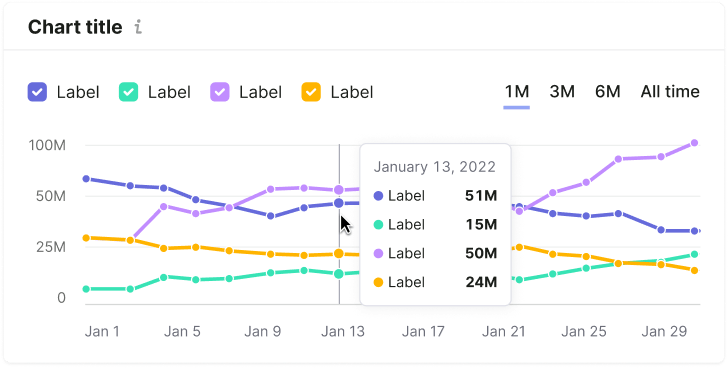The height and width of the screenshot is (368, 728).
Task: Switch to the 6M time range
Action: (608, 92)
